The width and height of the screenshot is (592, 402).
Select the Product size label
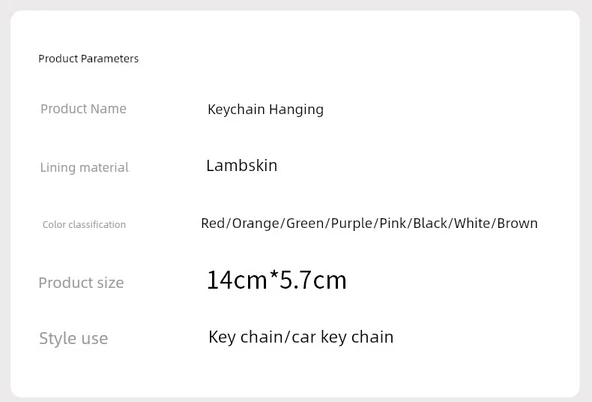(81, 282)
